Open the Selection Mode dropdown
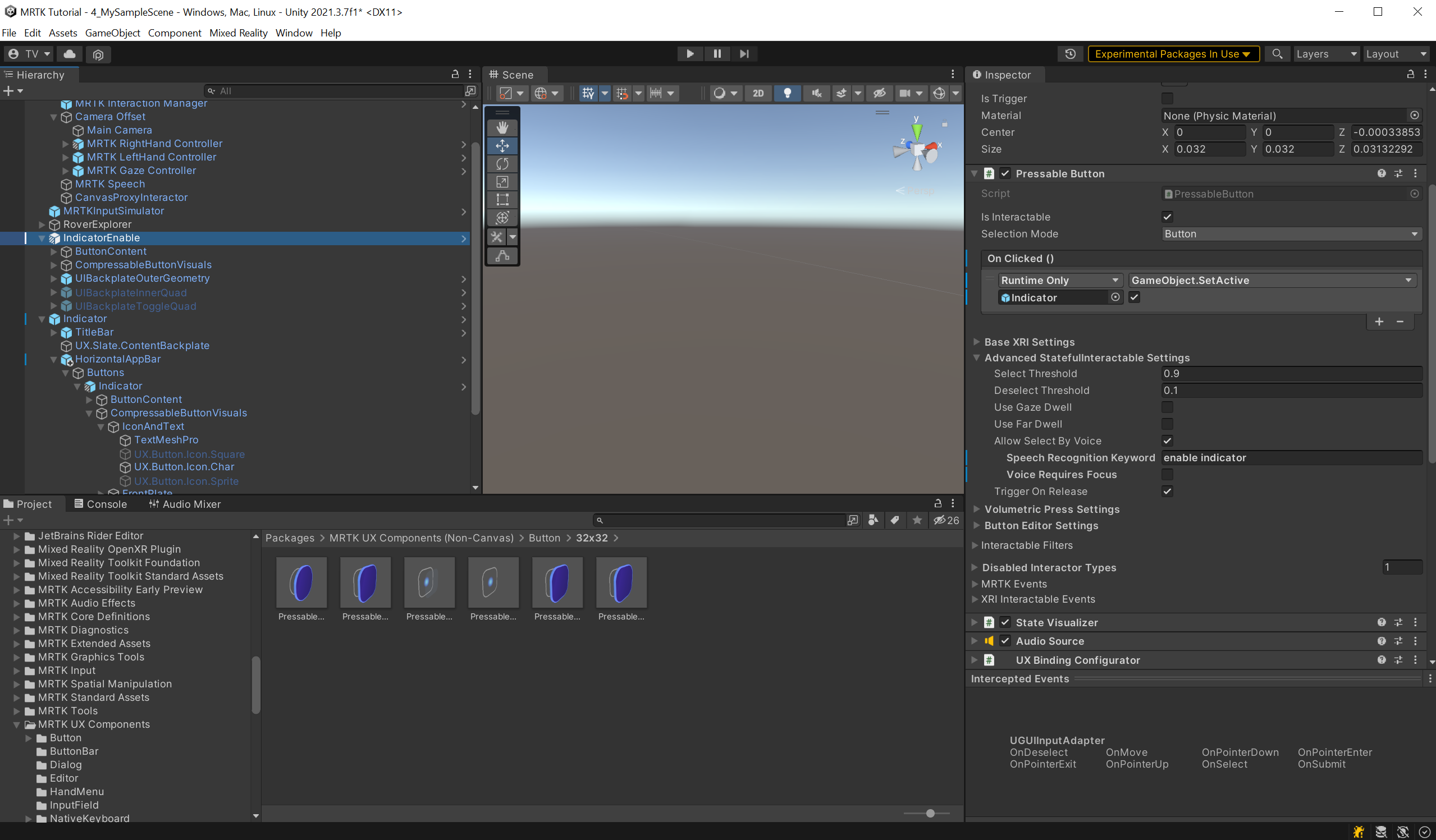Screen dimensions: 1436x840 click(x=1291, y=234)
